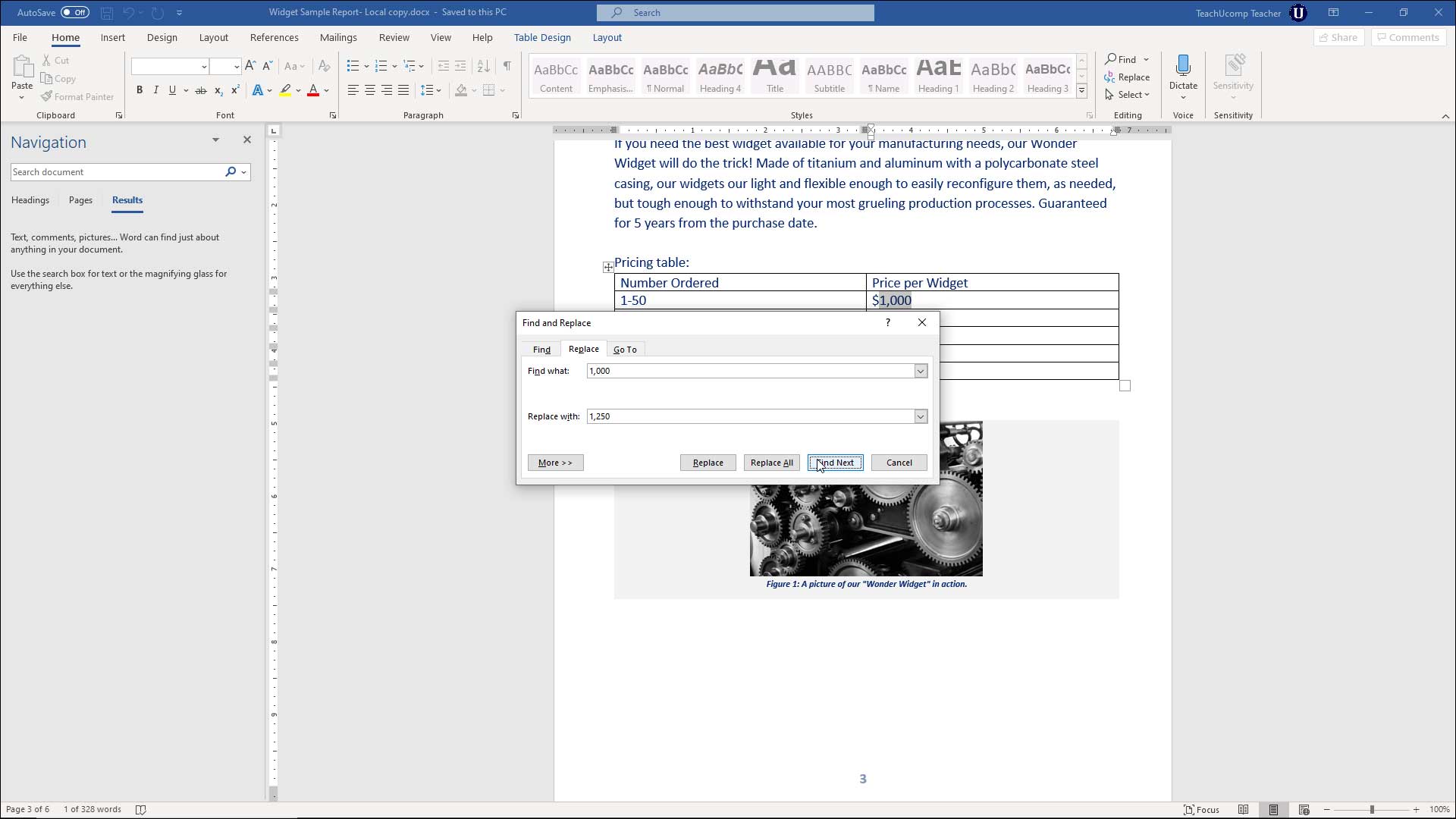Align text left
Image resolution: width=1456 pixels, height=819 pixels.
[353, 90]
